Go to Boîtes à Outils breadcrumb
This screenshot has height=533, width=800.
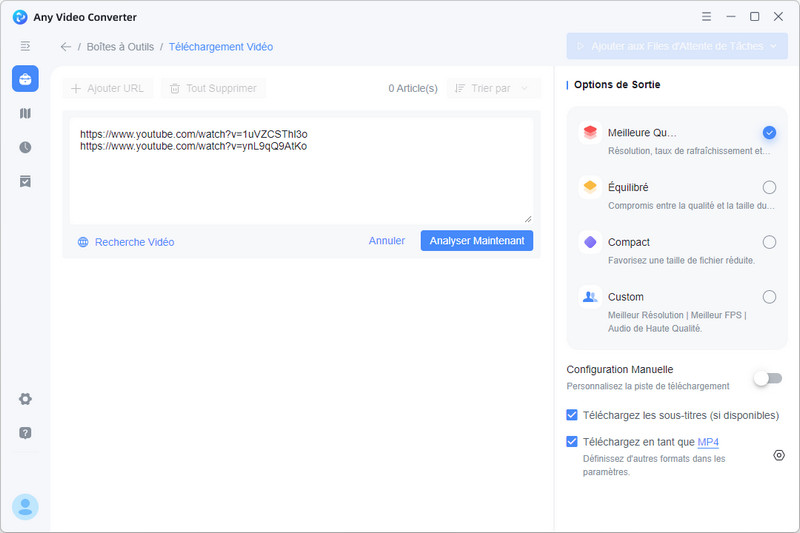click(x=118, y=46)
